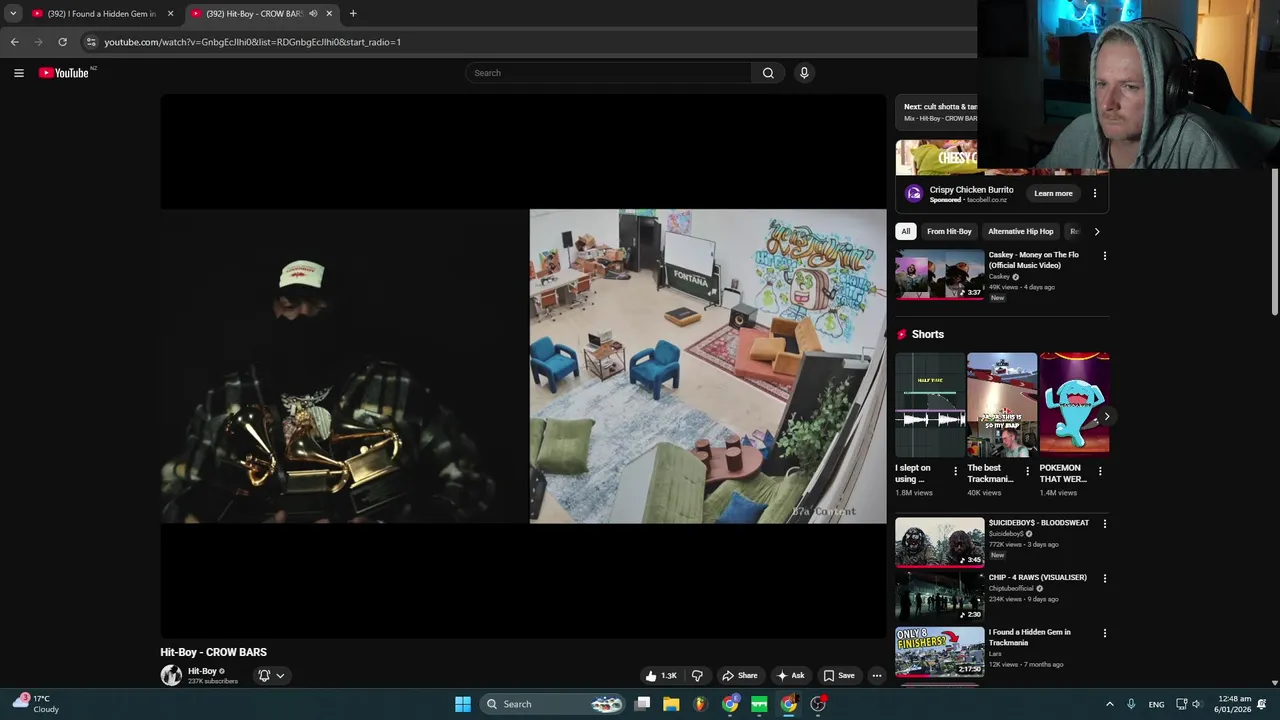Toggle the tray microphone indicator

1131,704
